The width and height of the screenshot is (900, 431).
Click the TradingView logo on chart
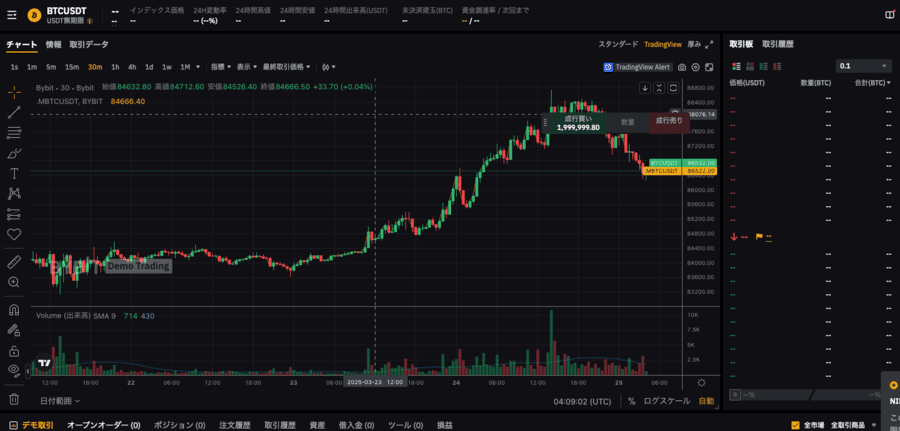pos(44,363)
